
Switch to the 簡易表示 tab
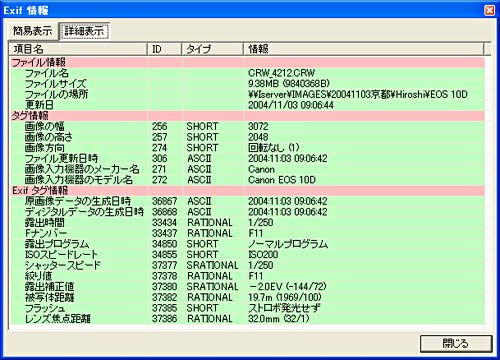click(x=33, y=31)
